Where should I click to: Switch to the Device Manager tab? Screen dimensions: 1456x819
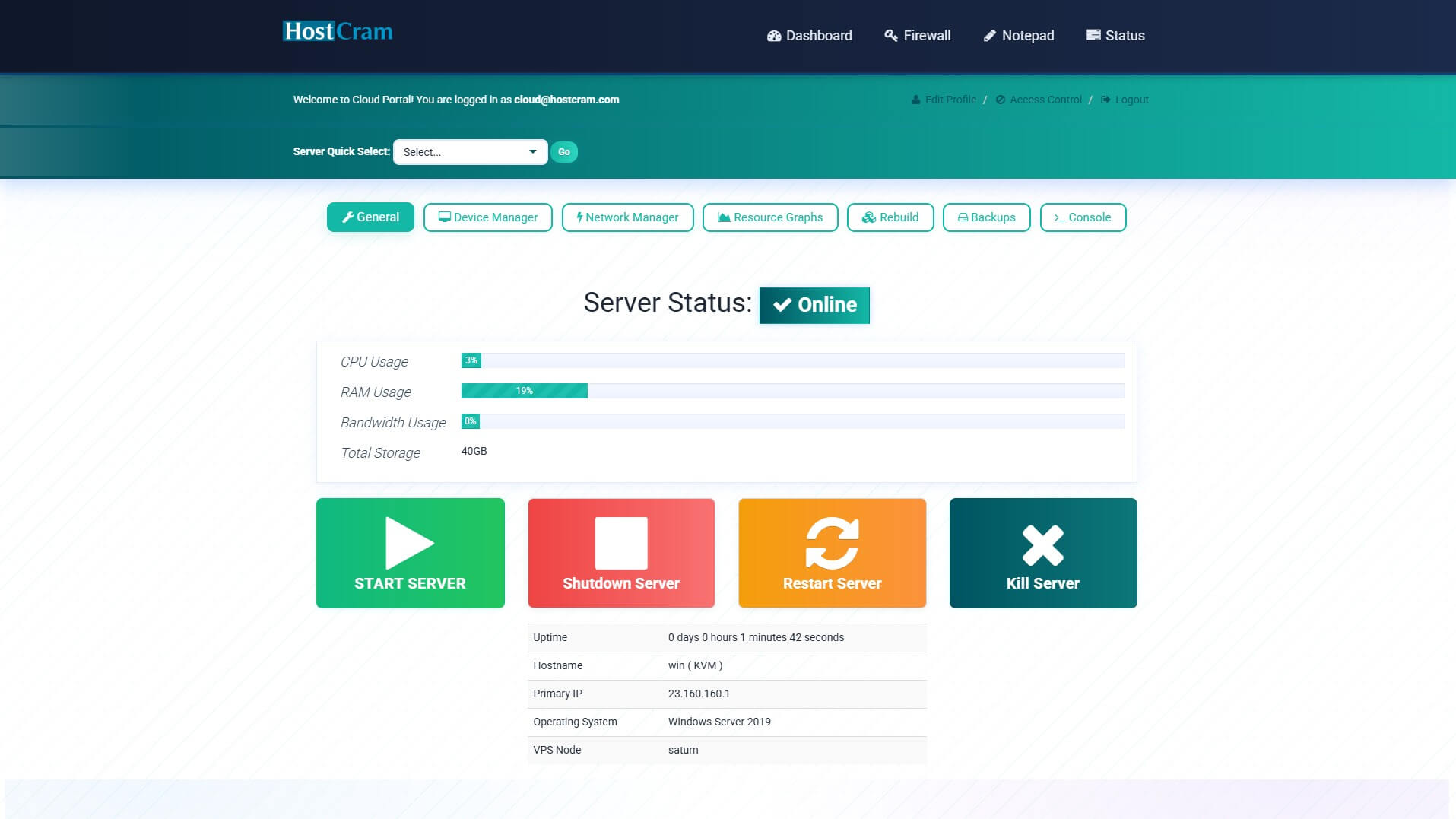(x=488, y=217)
